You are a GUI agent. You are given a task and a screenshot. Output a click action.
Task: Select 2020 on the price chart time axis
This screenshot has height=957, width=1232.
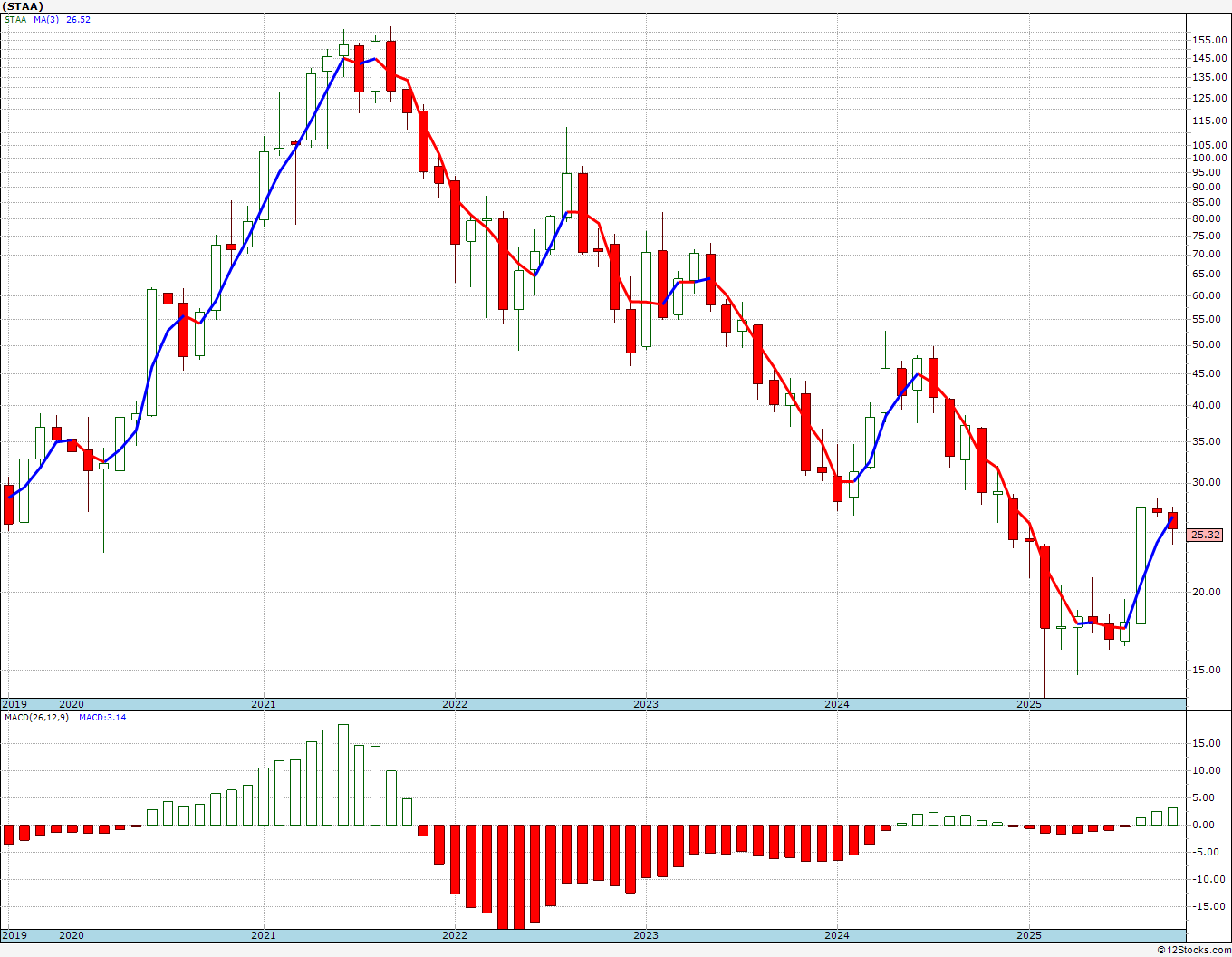point(72,704)
